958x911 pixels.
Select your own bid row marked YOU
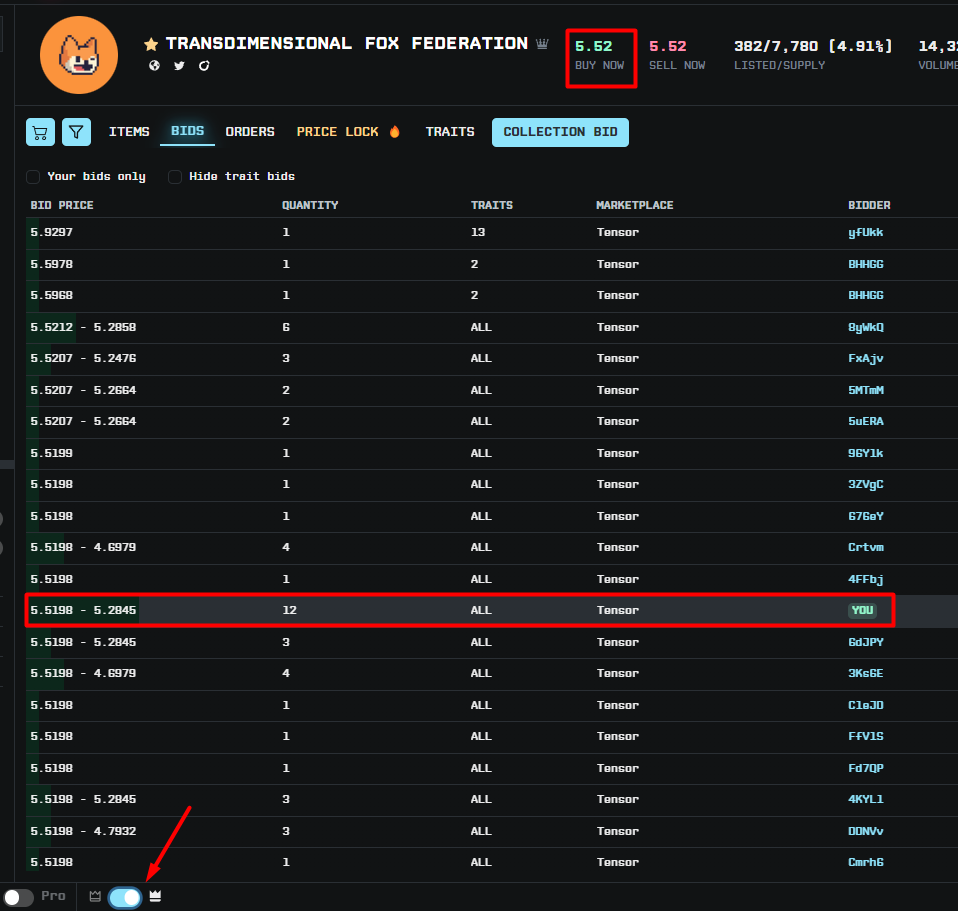(458, 610)
